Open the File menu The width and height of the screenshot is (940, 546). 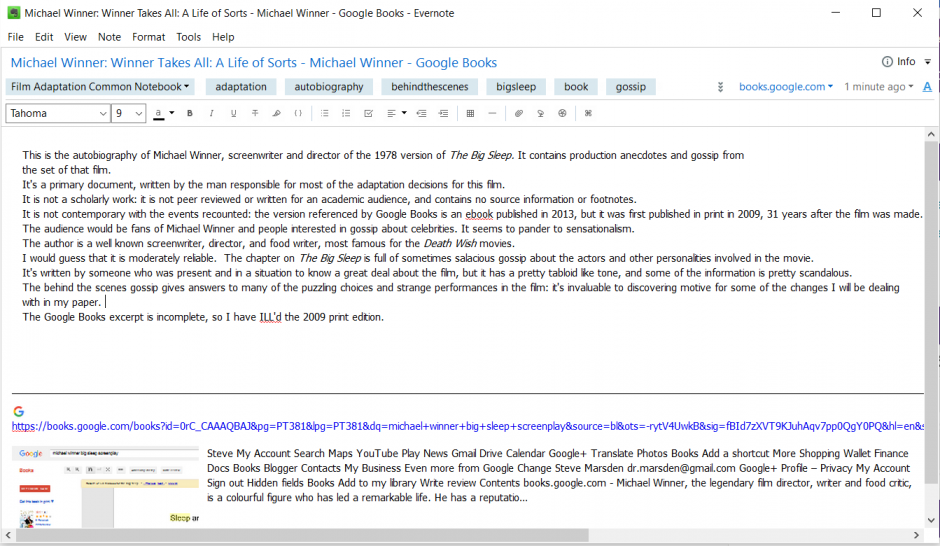[x=16, y=37]
